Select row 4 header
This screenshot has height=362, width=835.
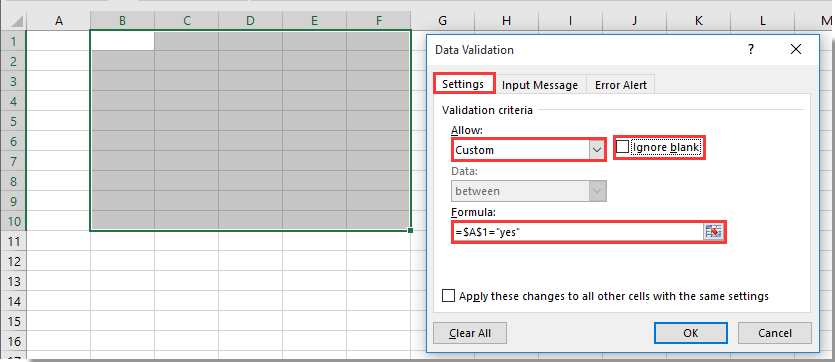pos(13,101)
